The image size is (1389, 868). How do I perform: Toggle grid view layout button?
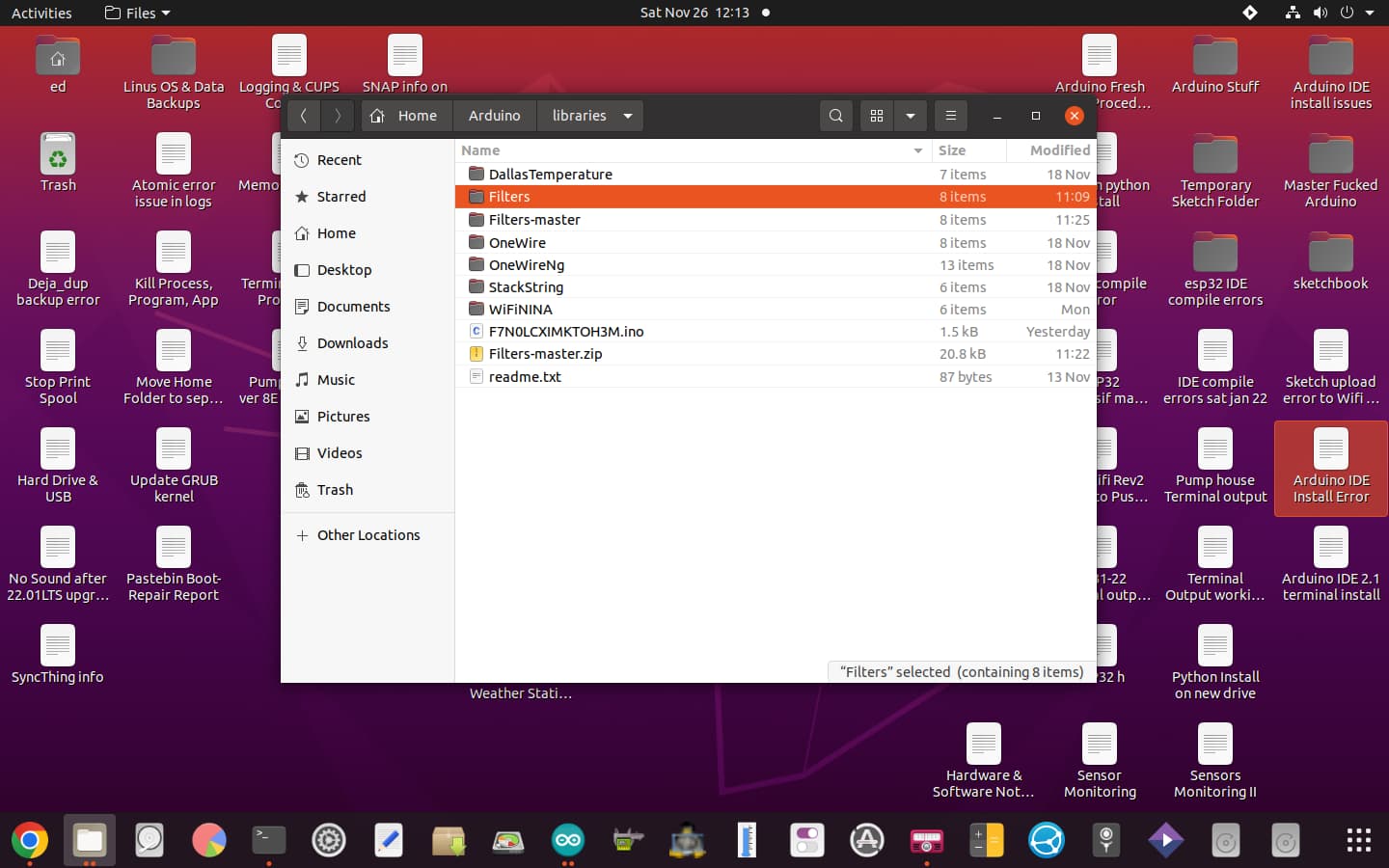(877, 116)
